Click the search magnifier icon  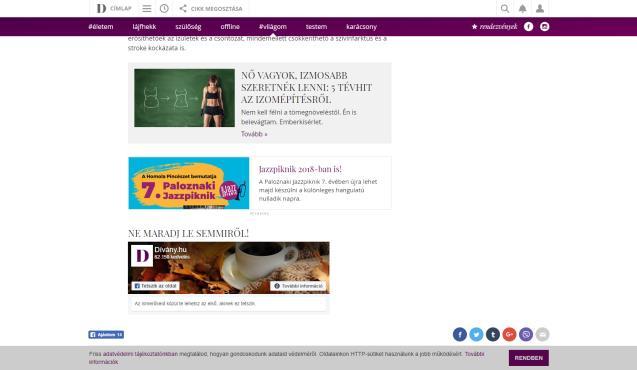(505, 9)
